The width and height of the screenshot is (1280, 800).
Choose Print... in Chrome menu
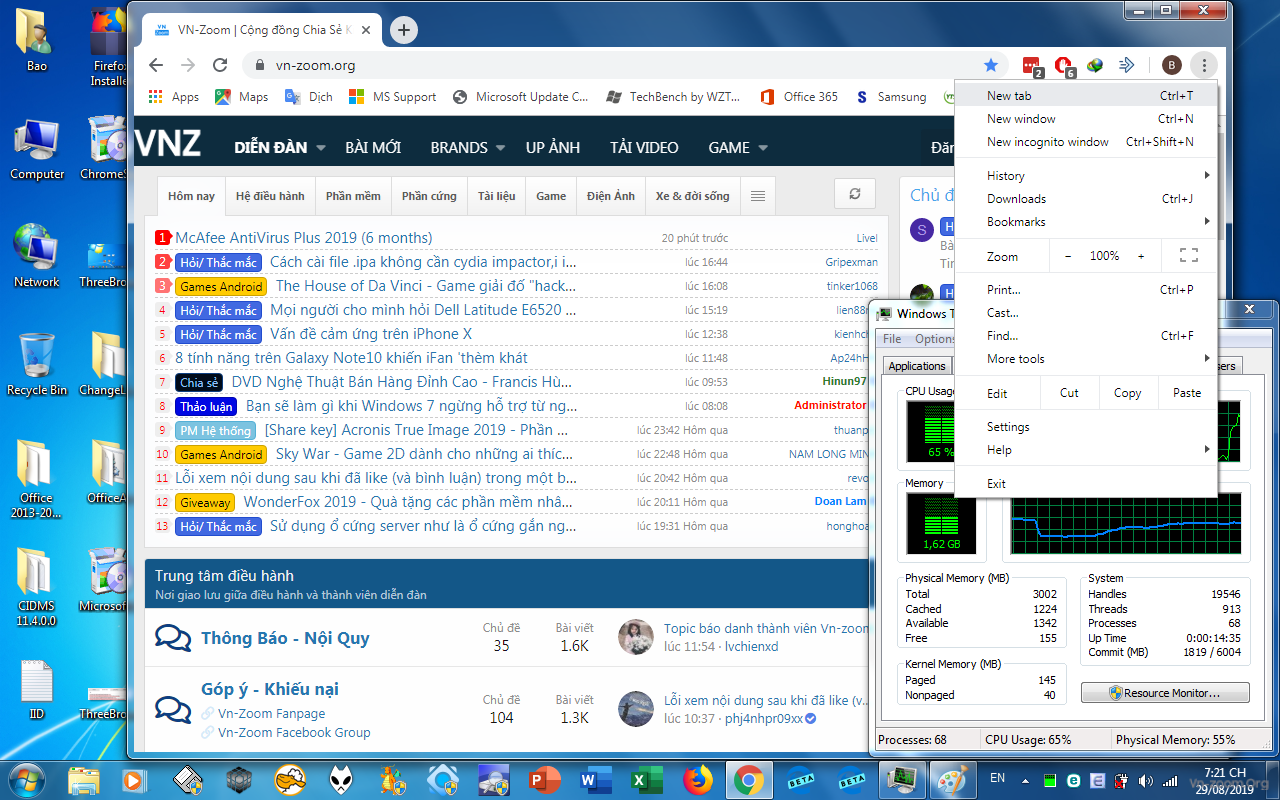coord(1086,290)
